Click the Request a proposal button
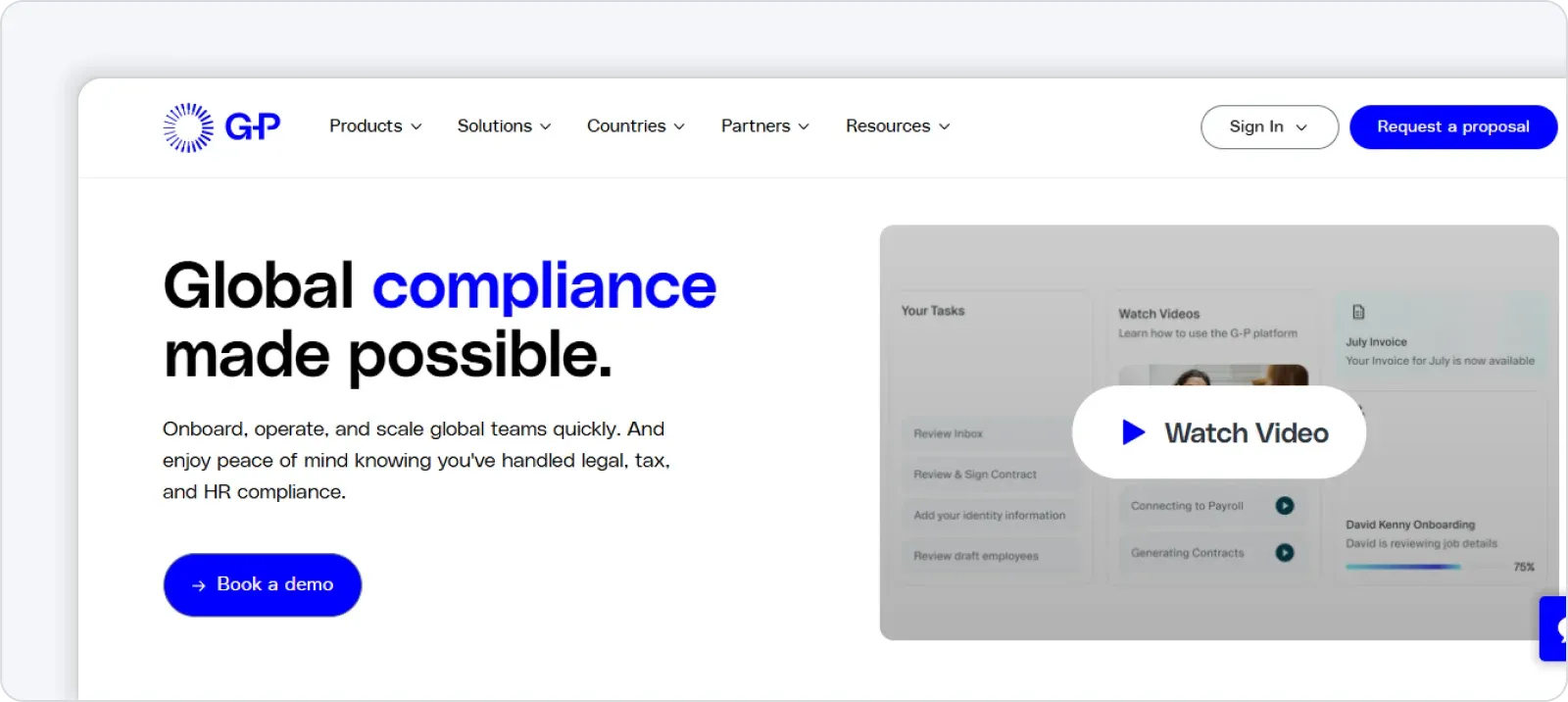1568x702 pixels. [x=1452, y=127]
